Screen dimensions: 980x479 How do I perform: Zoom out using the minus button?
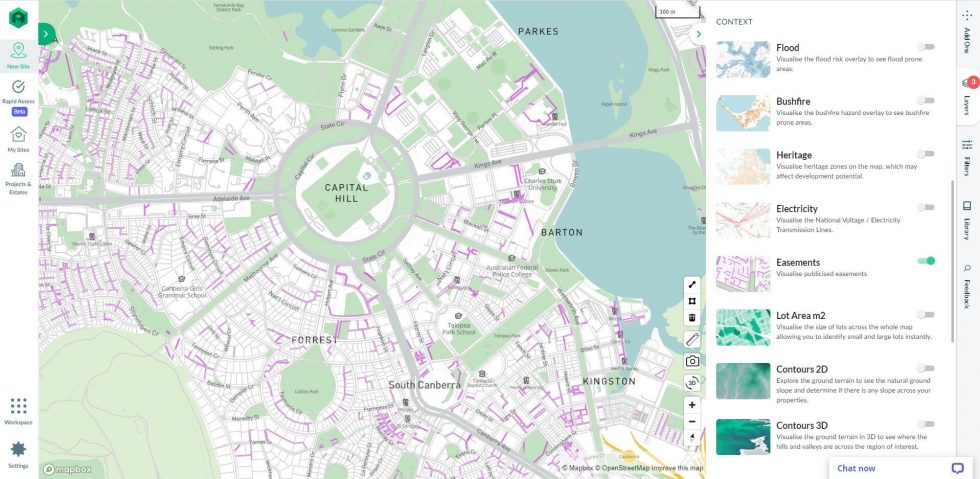click(692, 421)
